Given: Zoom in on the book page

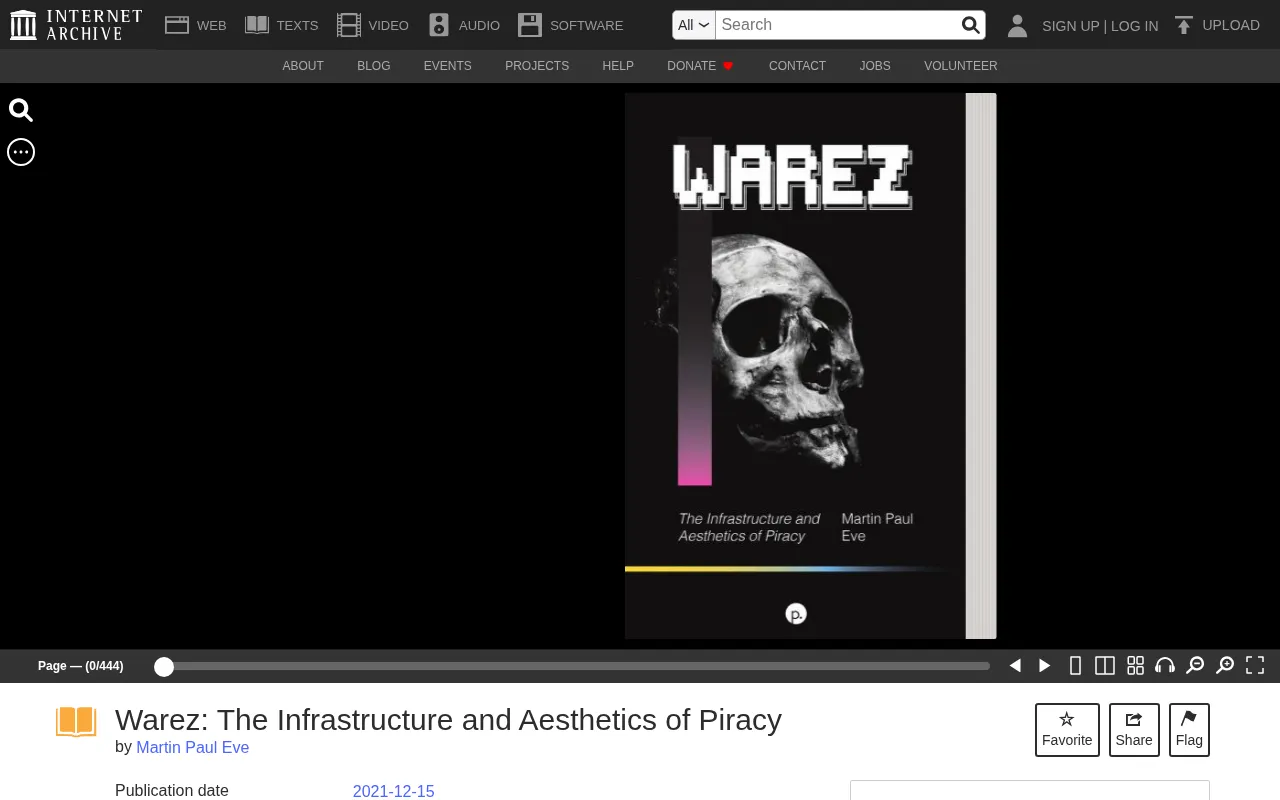Looking at the screenshot, I should tap(1225, 666).
